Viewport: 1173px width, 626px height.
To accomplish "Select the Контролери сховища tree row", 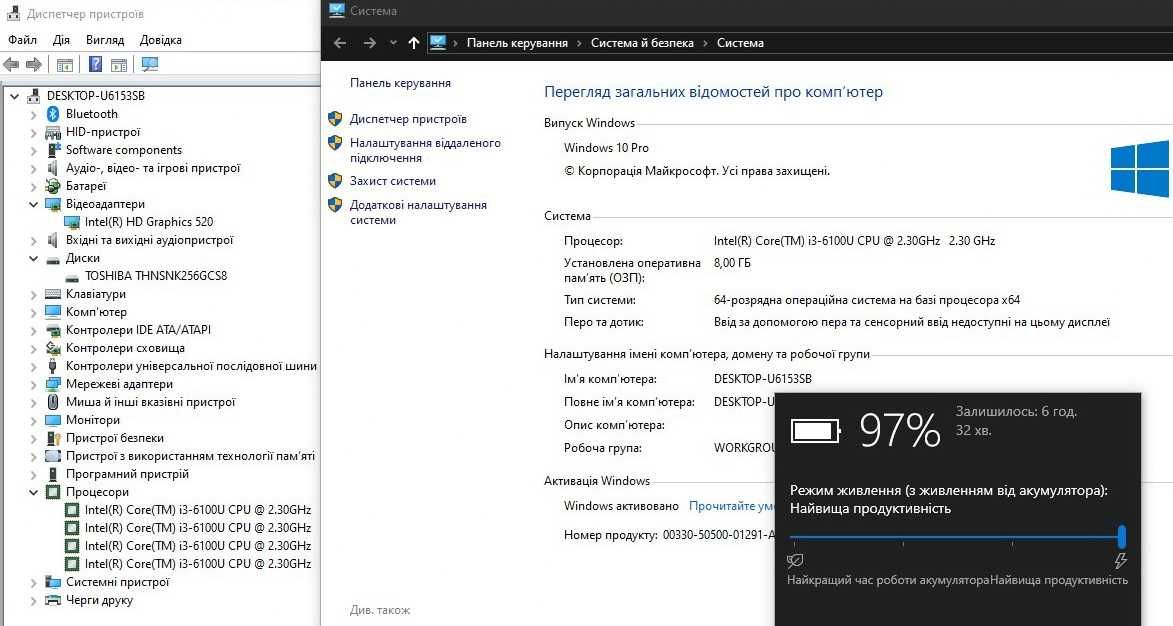I will (125, 349).
